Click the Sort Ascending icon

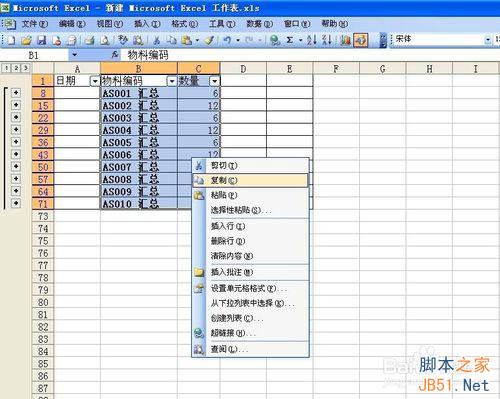pyautogui.click(x=312, y=40)
